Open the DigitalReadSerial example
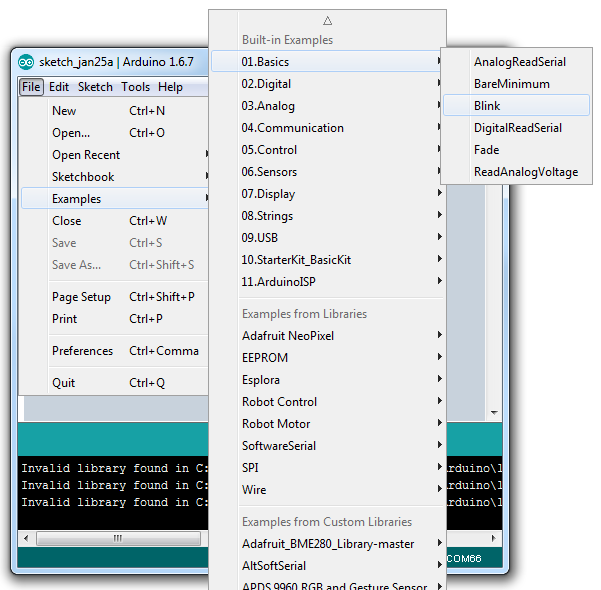601x590 pixels. 516,128
